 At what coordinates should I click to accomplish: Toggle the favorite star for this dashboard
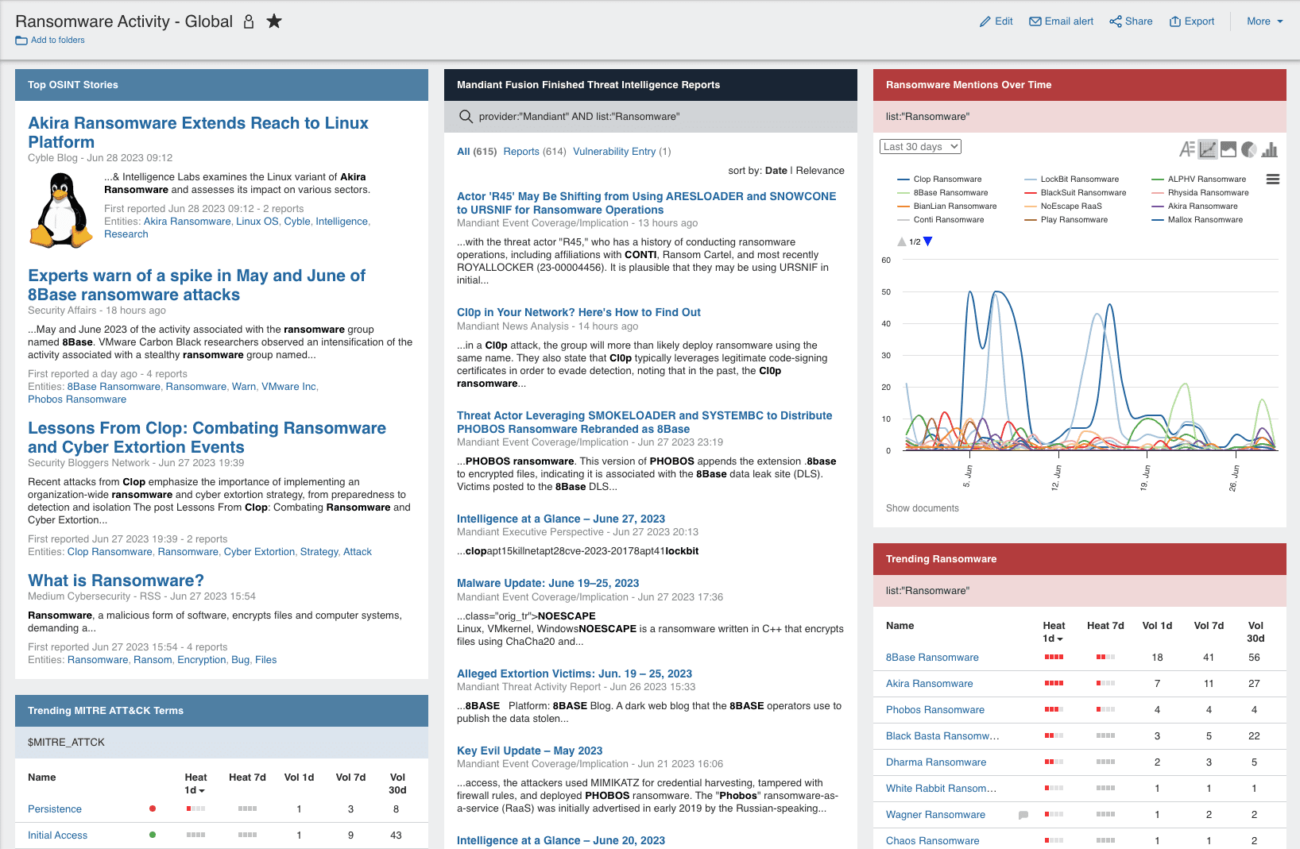[x=274, y=21]
